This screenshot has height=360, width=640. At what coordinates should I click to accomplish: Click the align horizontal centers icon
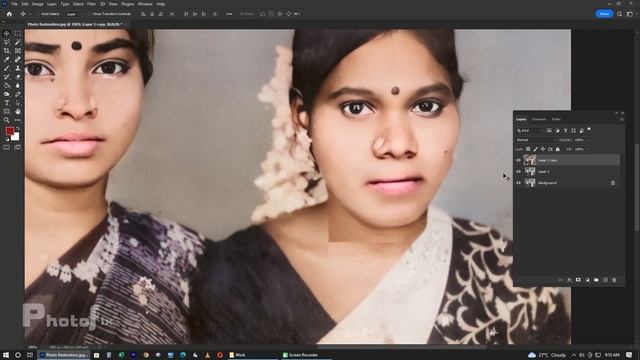click(x=152, y=14)
